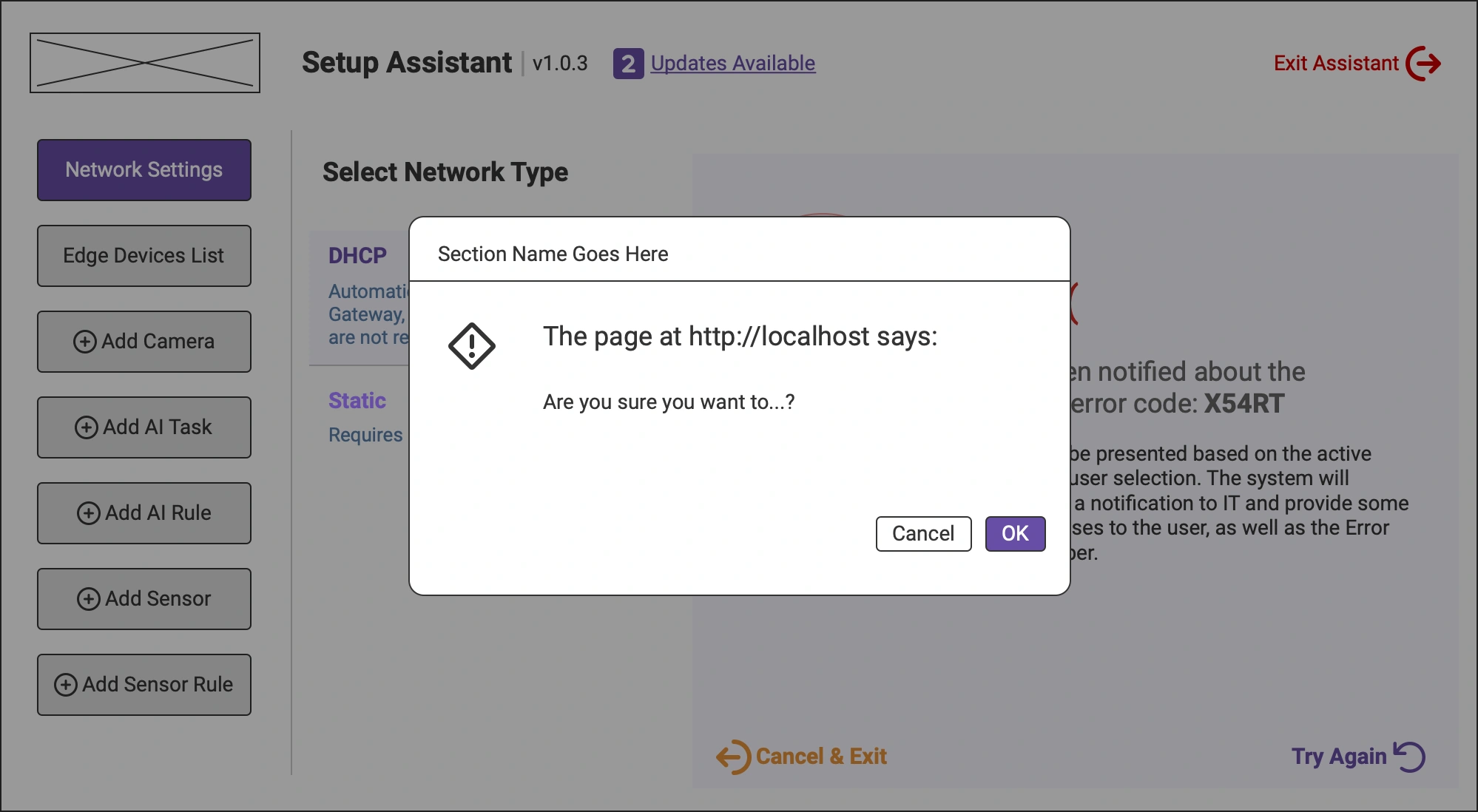
Task: Click Cancel & Exit at the bottom
Action: click(x=821, y=756)
